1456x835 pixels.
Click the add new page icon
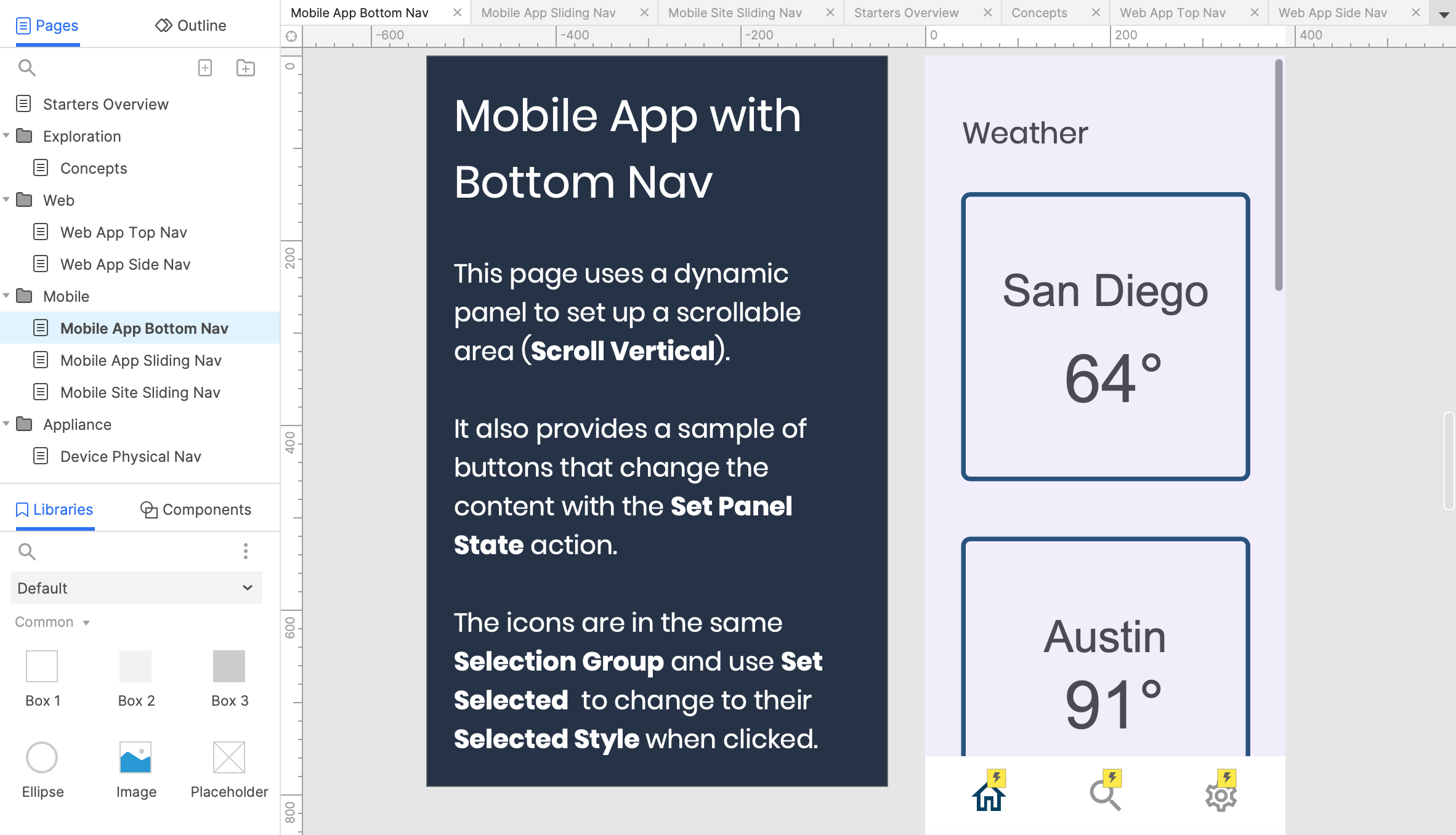pos(205,67)
